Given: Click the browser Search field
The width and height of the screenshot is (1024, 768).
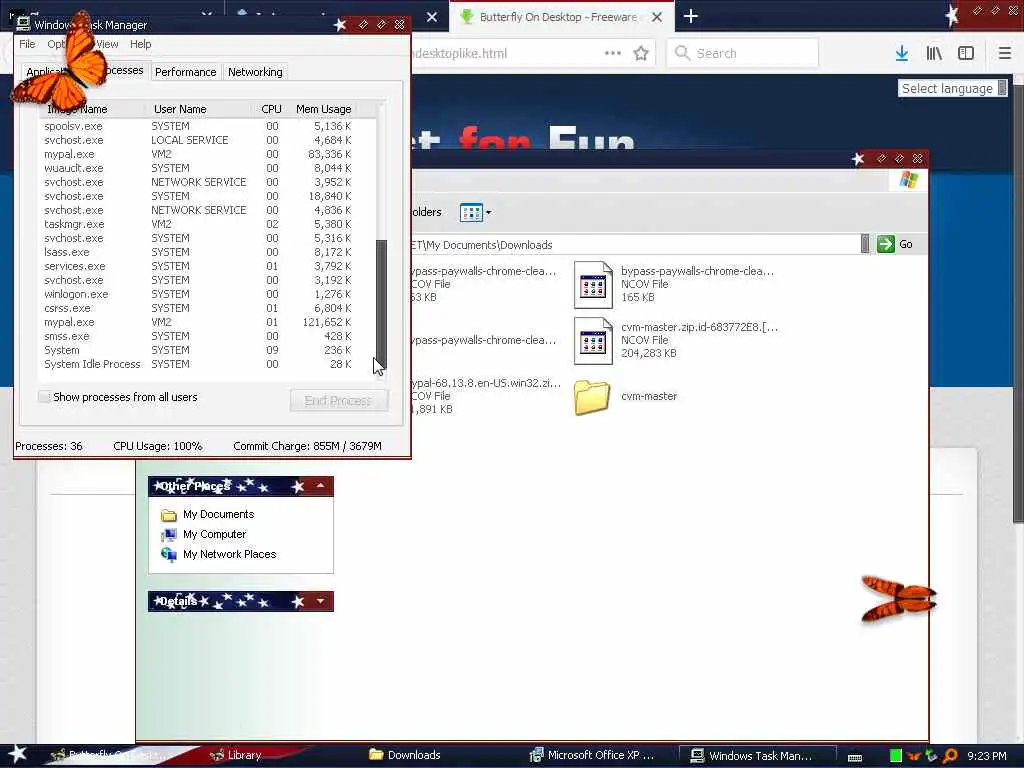Looking at the screenshot, I should coord(743,53).
